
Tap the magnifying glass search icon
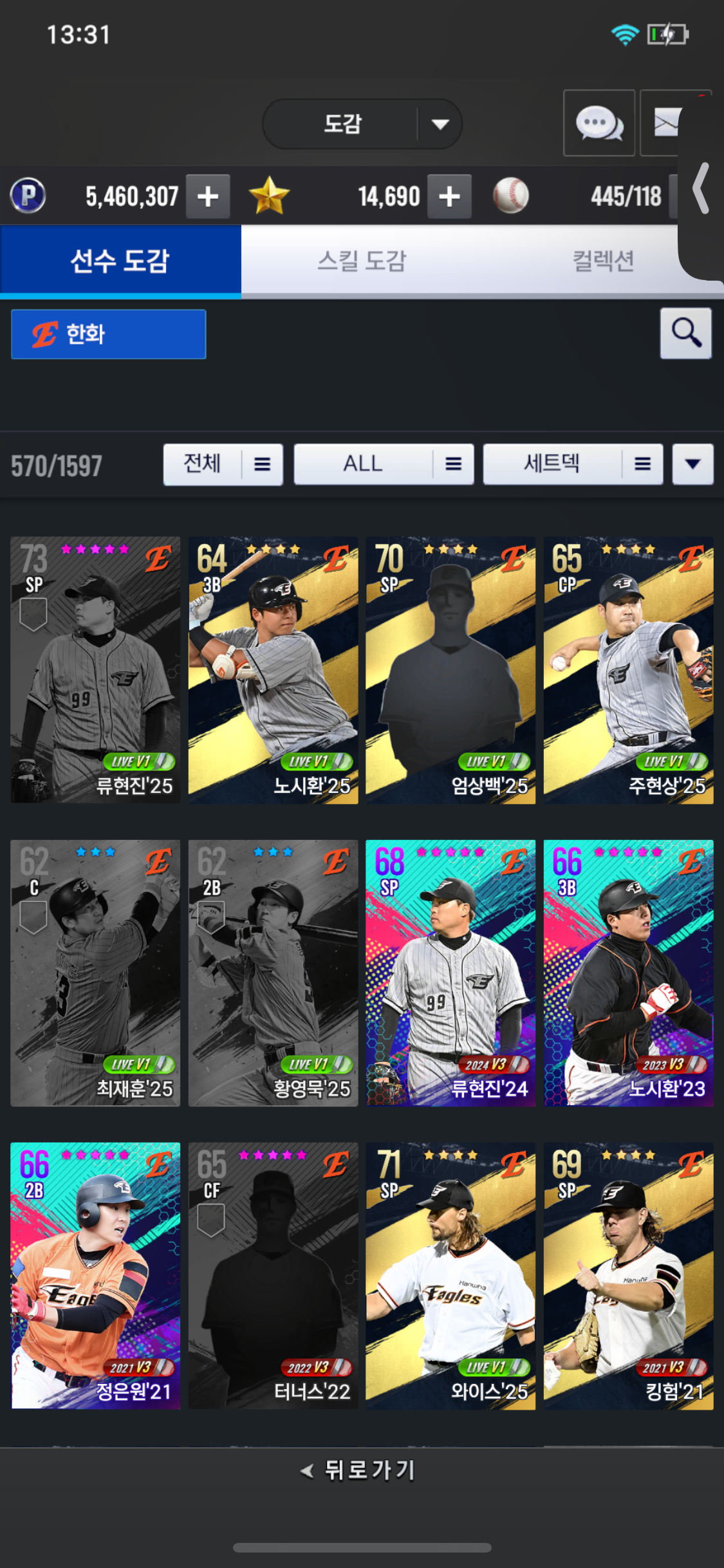point(686,333)
